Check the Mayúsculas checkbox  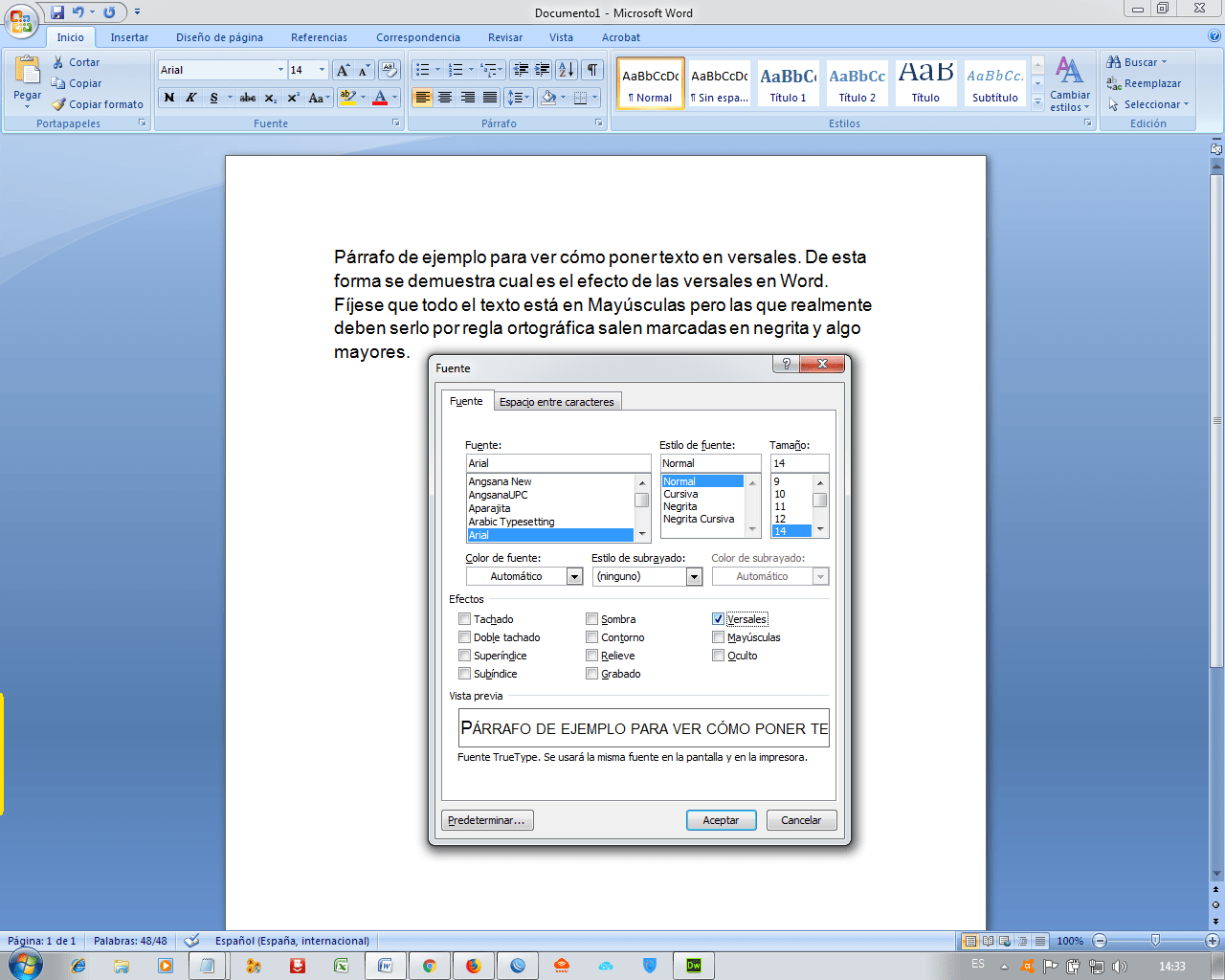click(719, 637)
